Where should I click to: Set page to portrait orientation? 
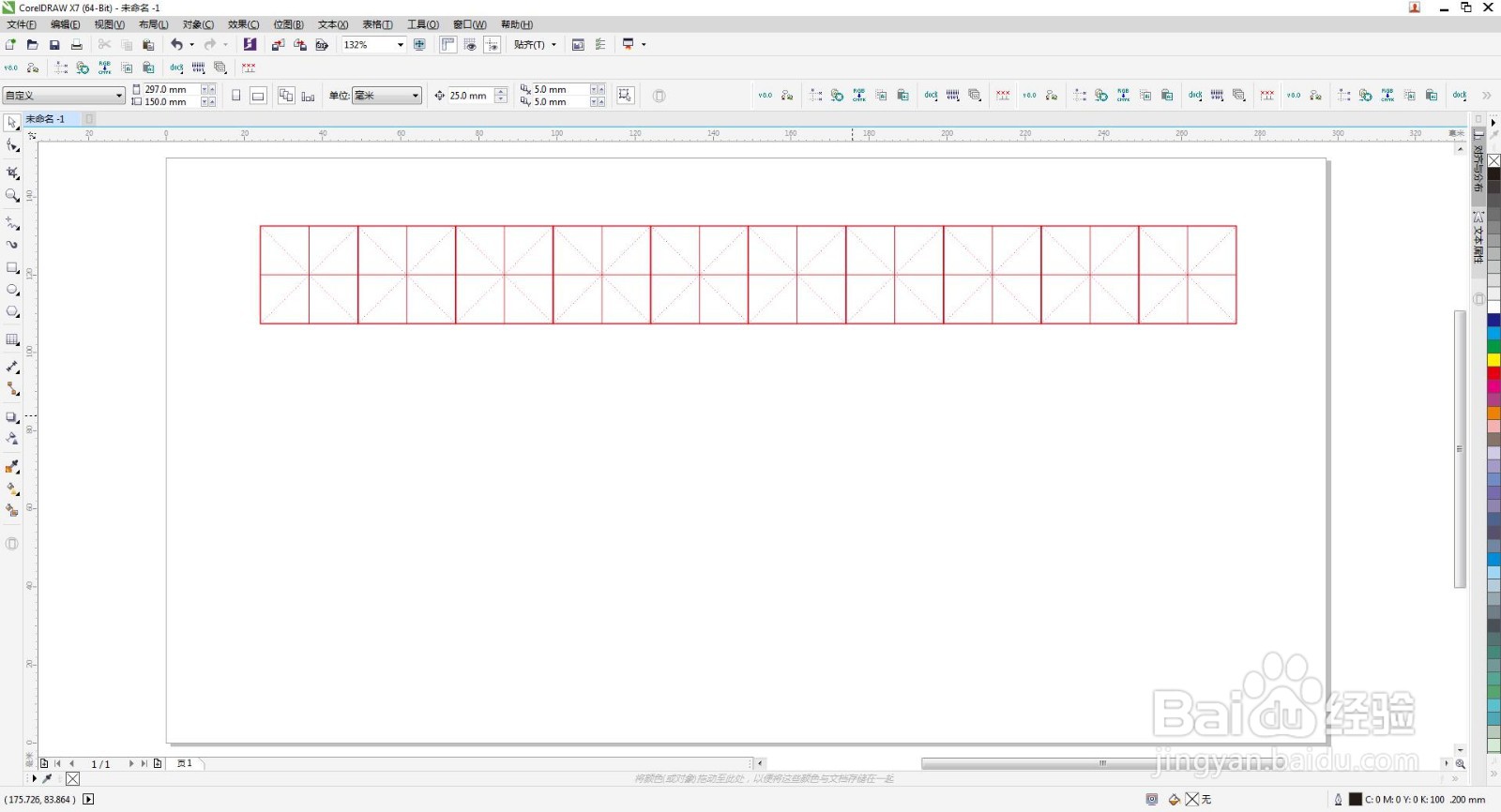[235, 96]
